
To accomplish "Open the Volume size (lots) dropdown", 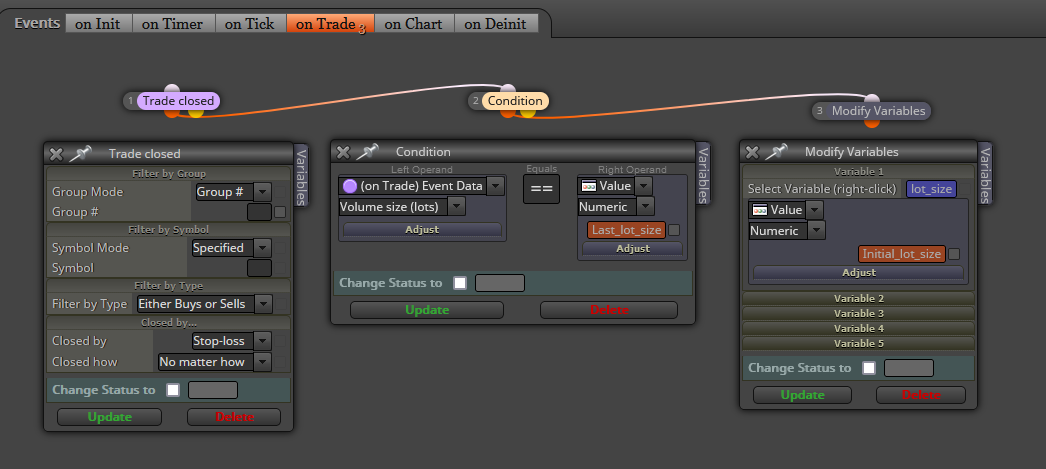I will pos(402,207).
